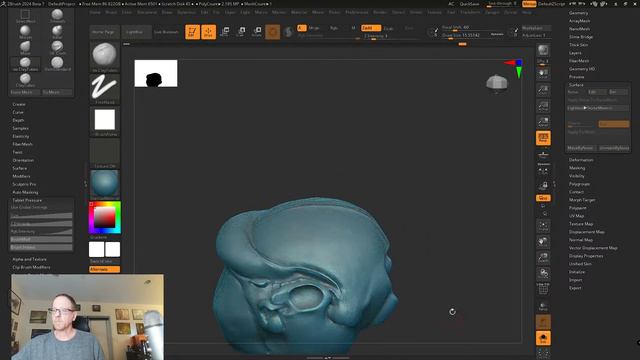Toggle the Mrgb button
The image size is (640, 360).
(313, 28)
